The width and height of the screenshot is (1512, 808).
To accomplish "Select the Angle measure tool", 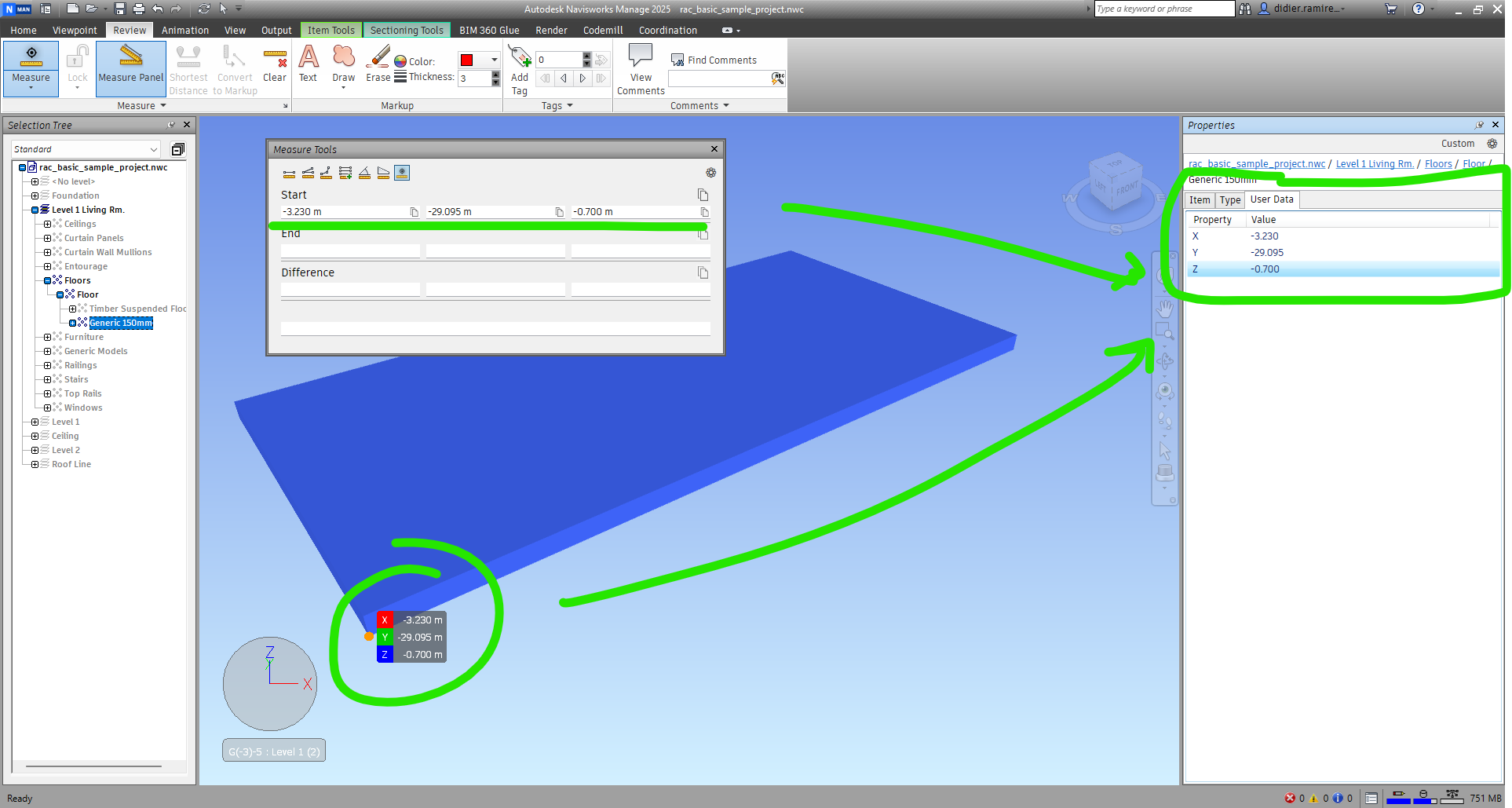I will click(364, 173).
